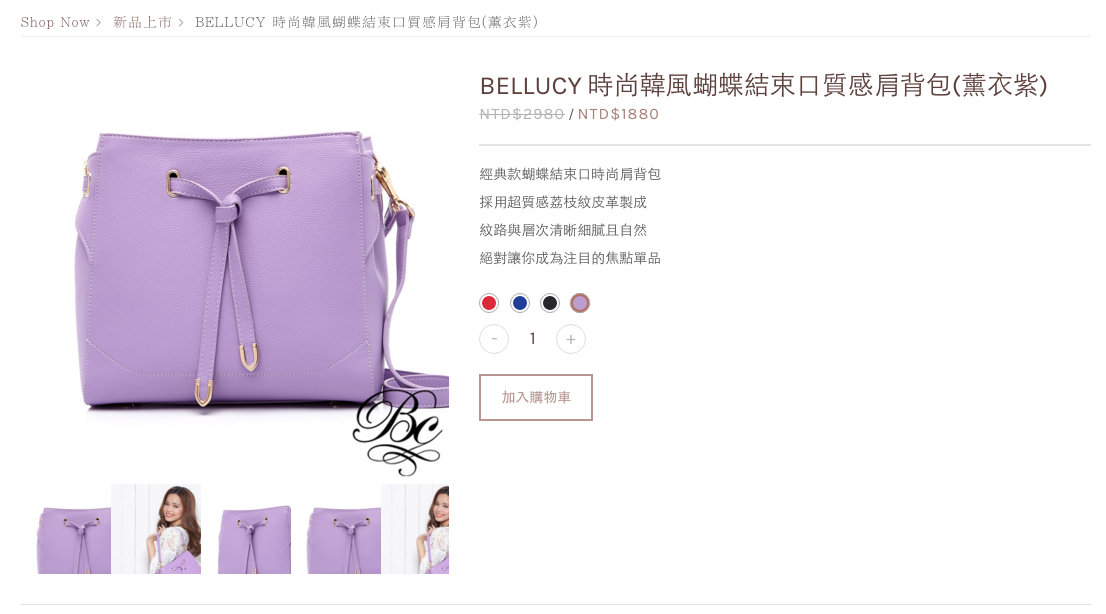Viewport: 1106px width, 614px height.
Task: Decrease quantity with the minus button
Action: pyautogui.click(x=494, y=339)
